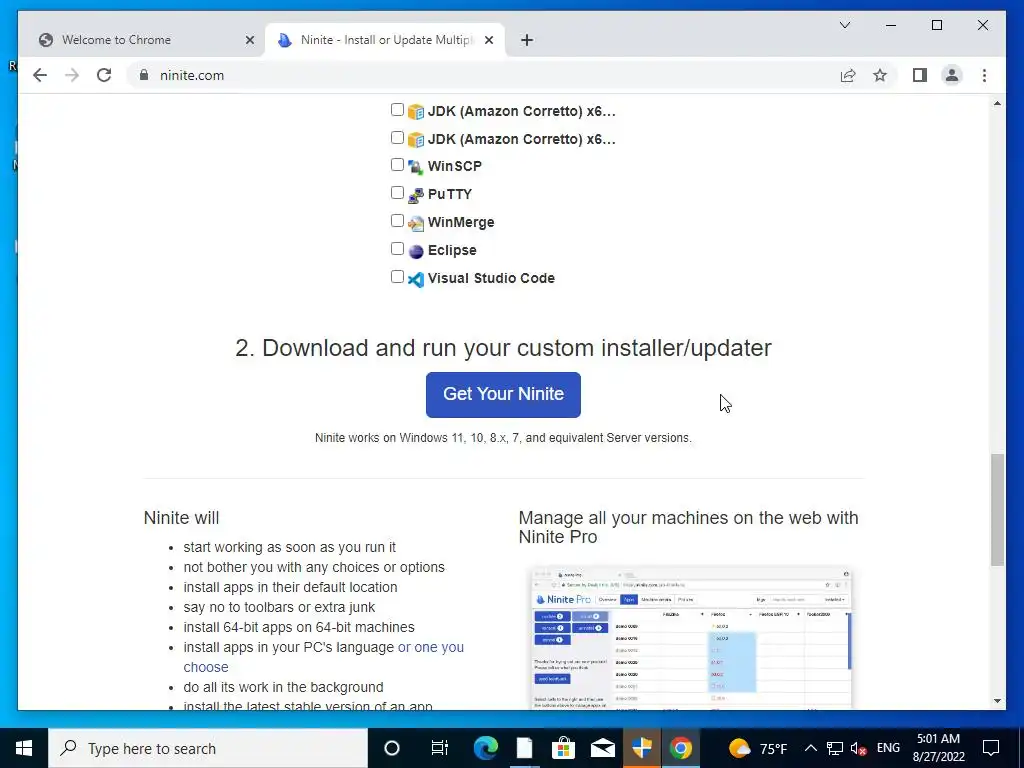
Task: Click the page vertical scrollbar thumb
Action: [997, 509]
